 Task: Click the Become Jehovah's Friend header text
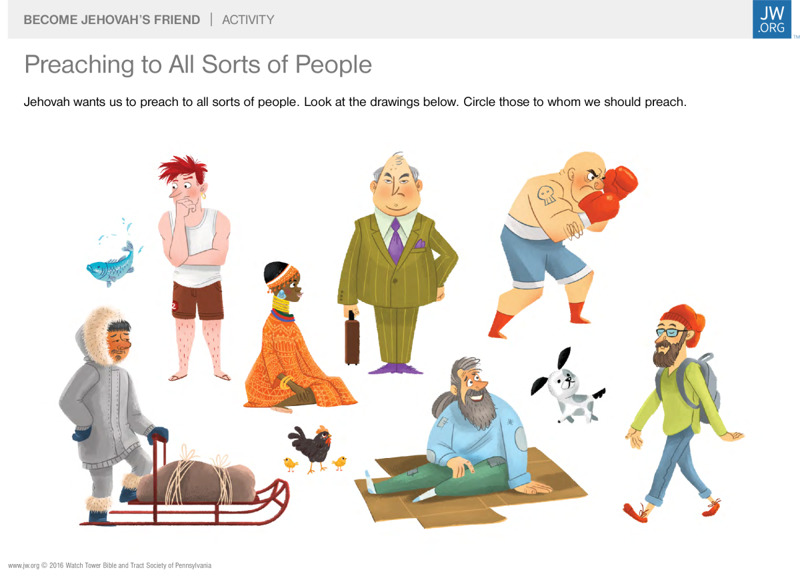pyautogui.click(x=112, y=20)
